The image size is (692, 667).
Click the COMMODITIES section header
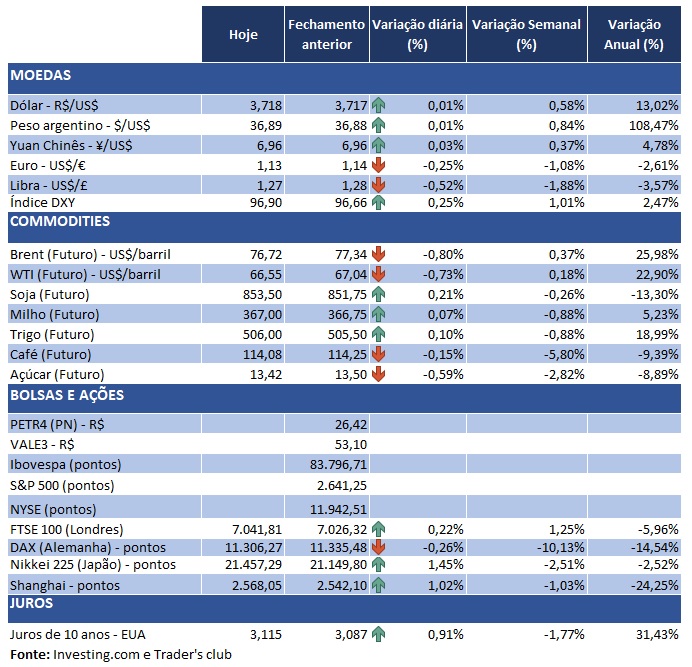coord(59,222)
